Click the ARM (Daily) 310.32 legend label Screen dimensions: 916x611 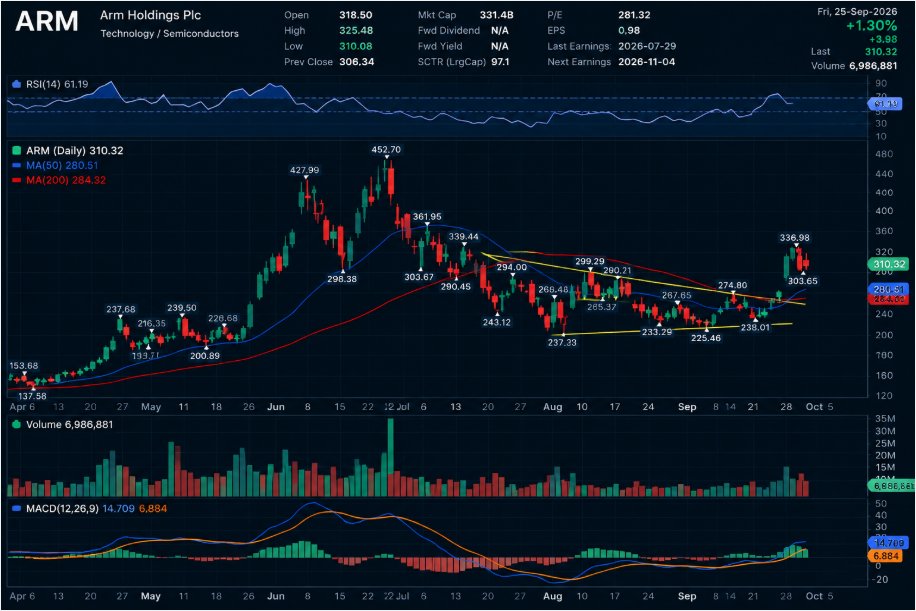(75, 151)
